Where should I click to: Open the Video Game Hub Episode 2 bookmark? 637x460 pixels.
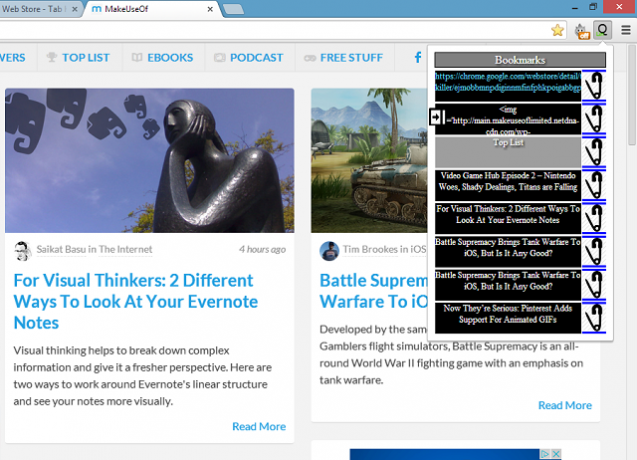(x=508, y=186)
